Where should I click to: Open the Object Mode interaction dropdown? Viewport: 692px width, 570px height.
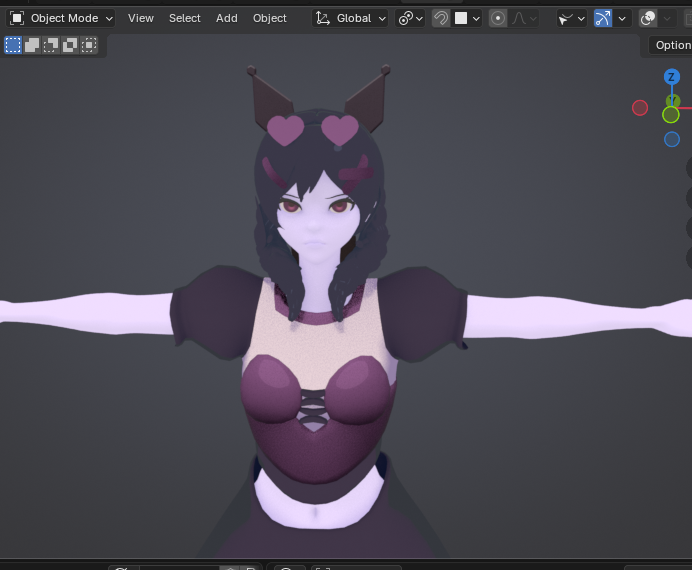pyautogui.click(x=61, y=19)
